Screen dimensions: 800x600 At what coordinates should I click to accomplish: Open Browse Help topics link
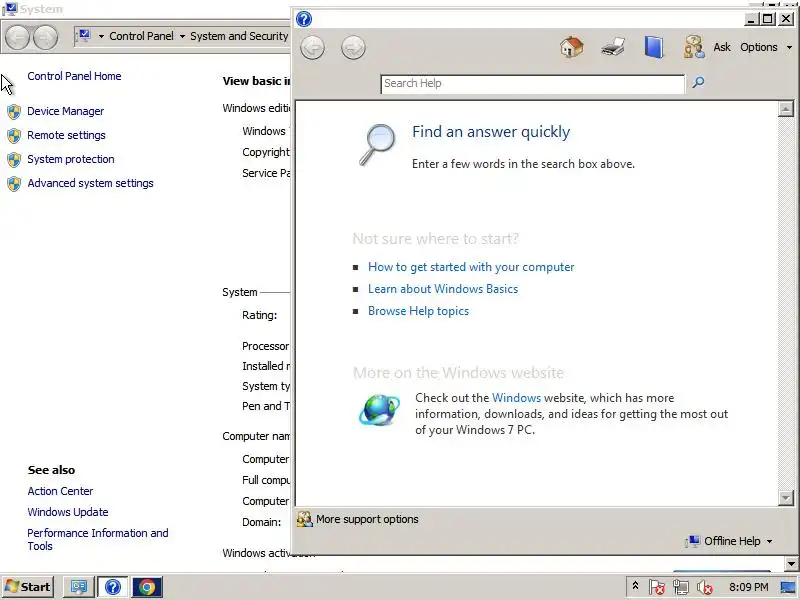pyautogui.click(x=418, y=311)
